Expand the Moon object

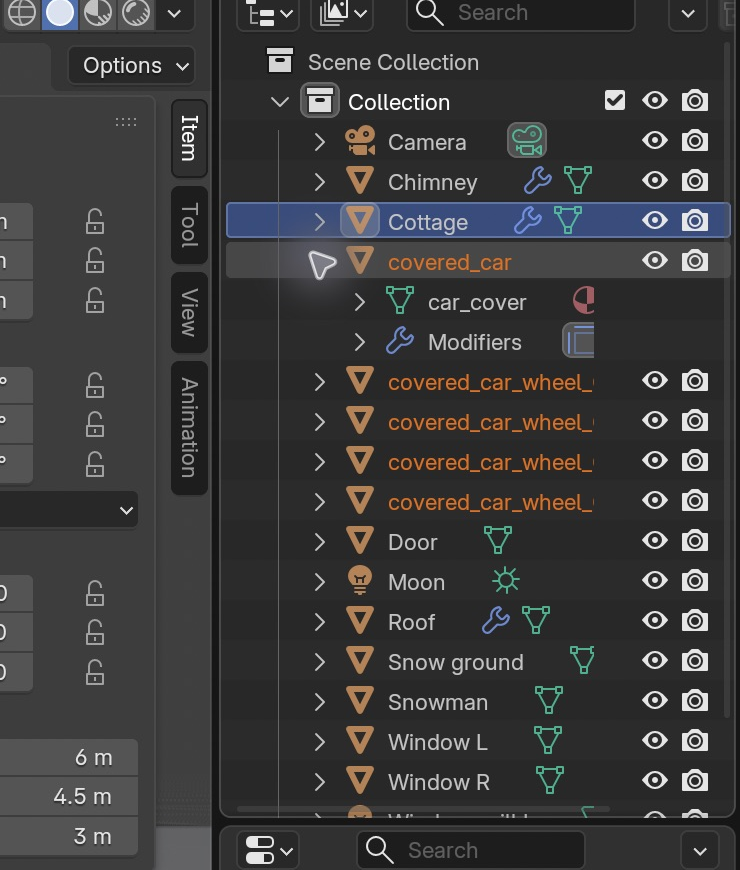coord(320,581)
